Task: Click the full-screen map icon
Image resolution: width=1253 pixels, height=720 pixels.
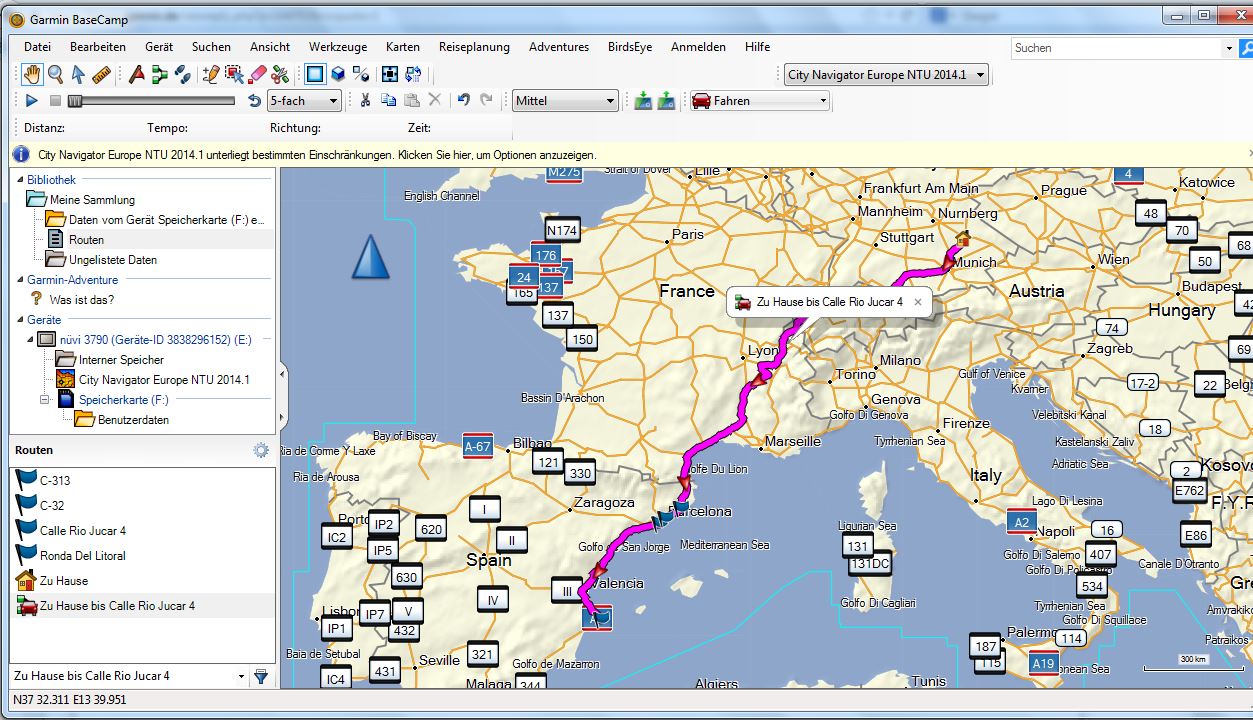Action: [x=390, y=74]
